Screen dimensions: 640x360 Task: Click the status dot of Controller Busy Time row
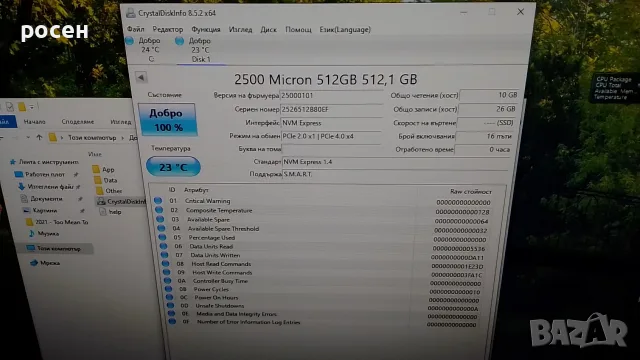(167, 281)
